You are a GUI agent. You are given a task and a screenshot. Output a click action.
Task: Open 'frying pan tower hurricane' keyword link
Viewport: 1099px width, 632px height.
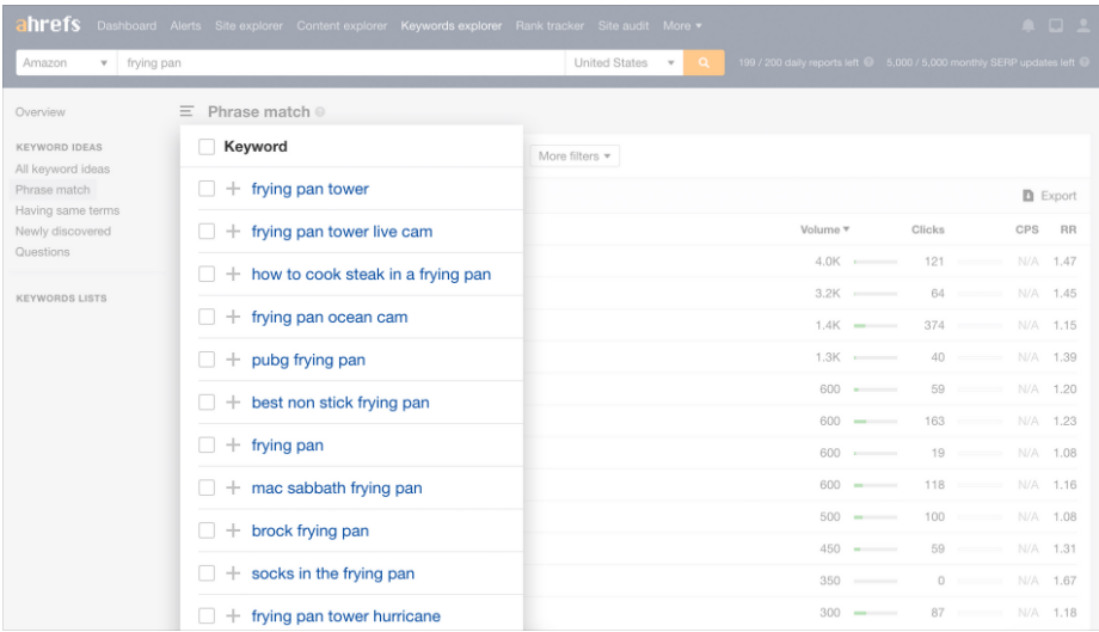click(x=346, y=617)
